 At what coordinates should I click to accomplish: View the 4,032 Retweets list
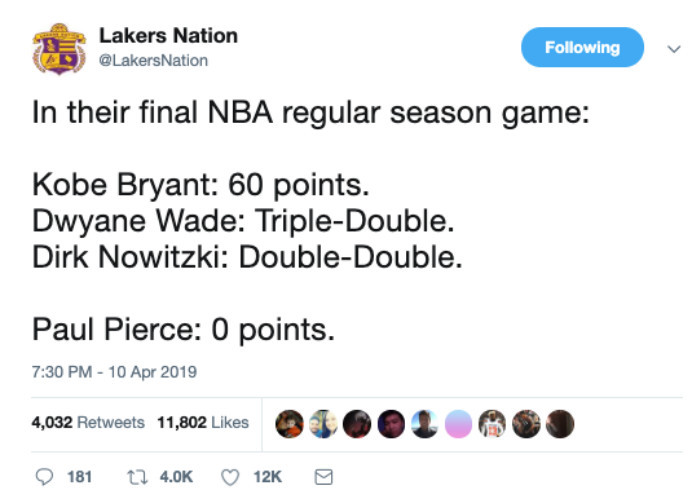click(x=88, y=423)
